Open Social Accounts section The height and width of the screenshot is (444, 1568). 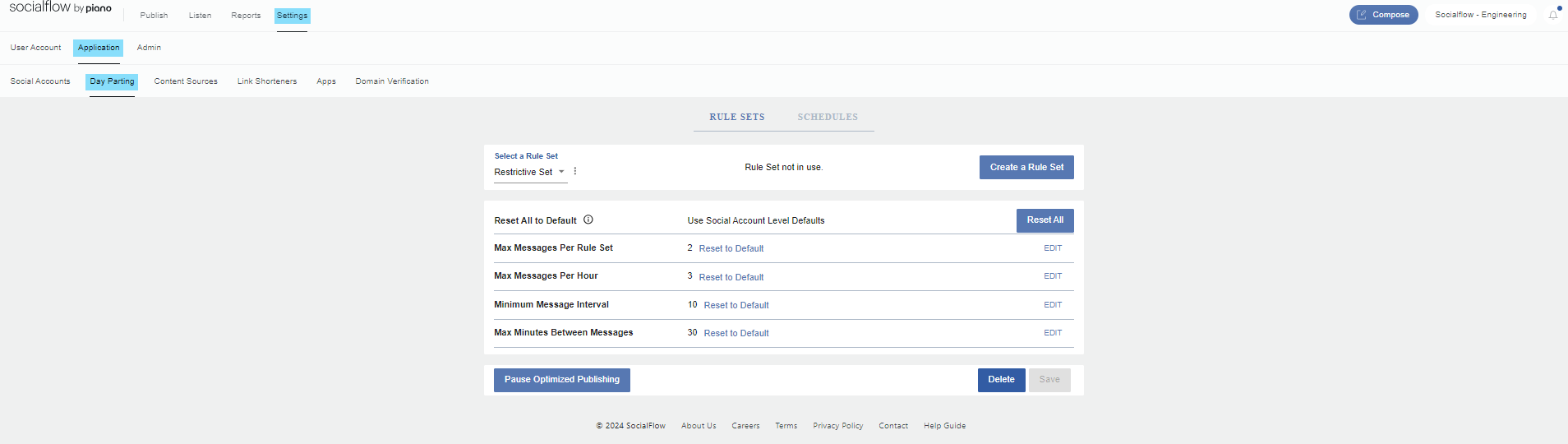click(40, 81)
